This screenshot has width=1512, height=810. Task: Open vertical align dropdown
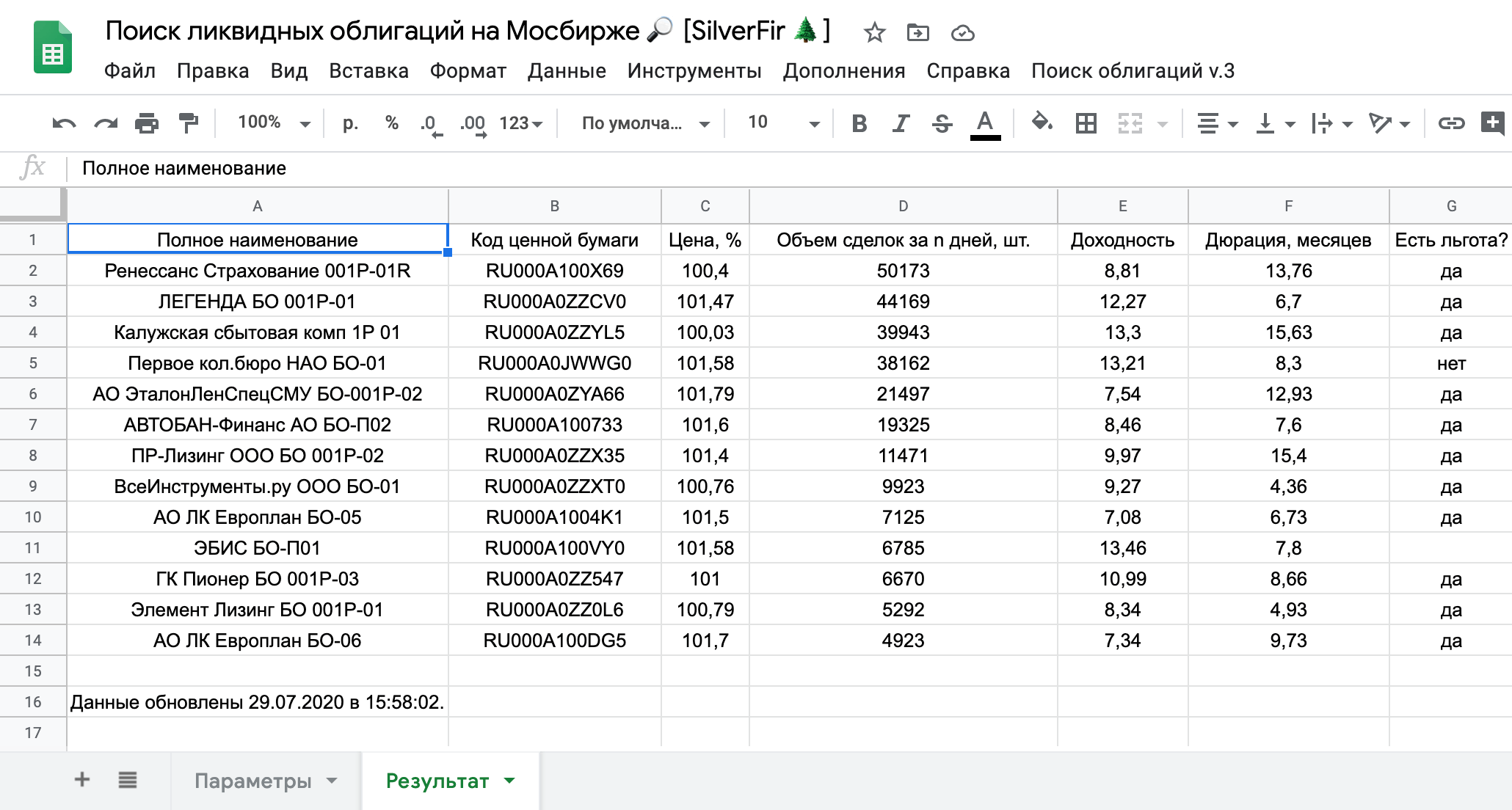(1275, 123)
